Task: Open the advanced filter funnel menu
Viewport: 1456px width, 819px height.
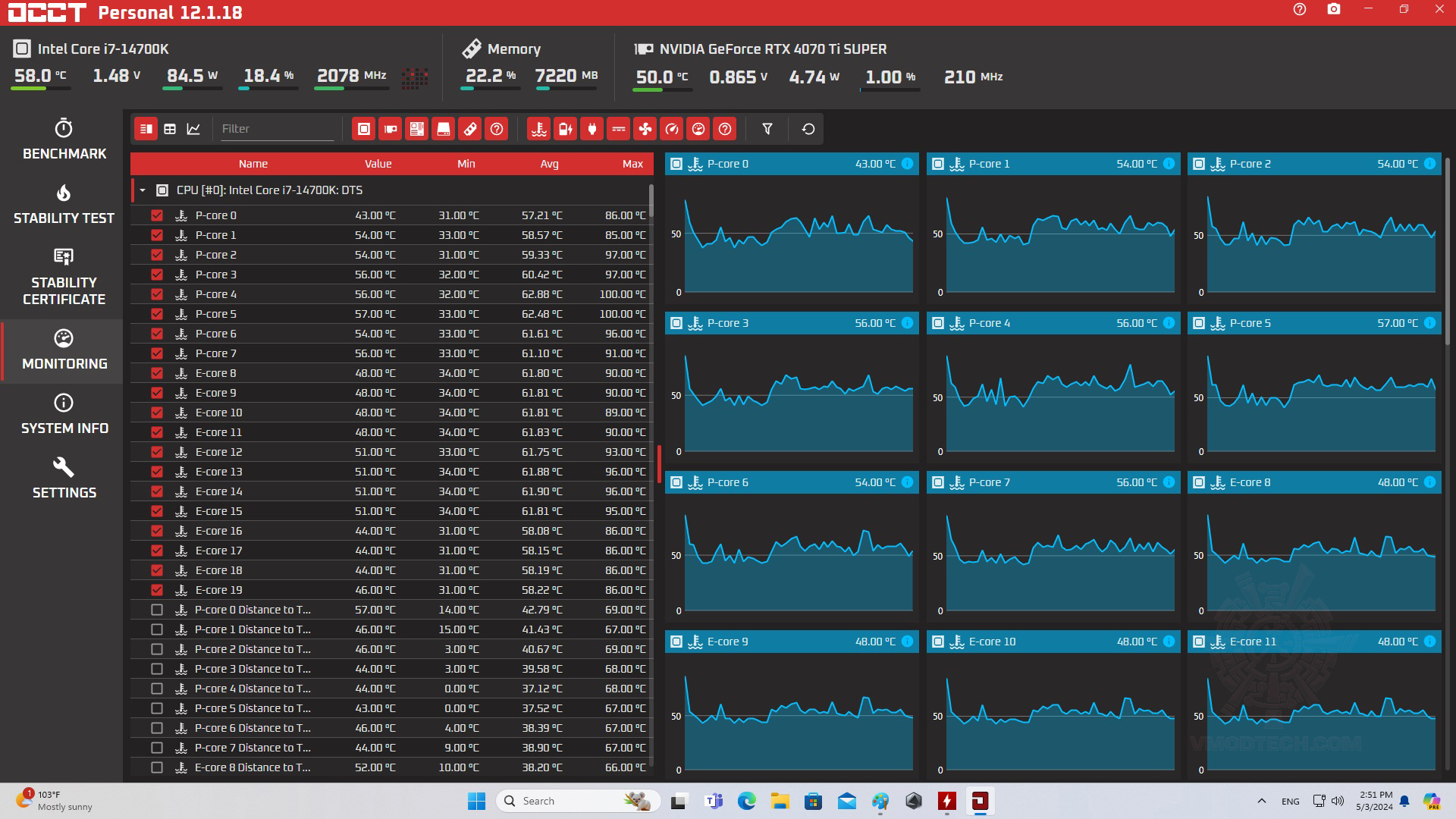Action: pos(767,129)
